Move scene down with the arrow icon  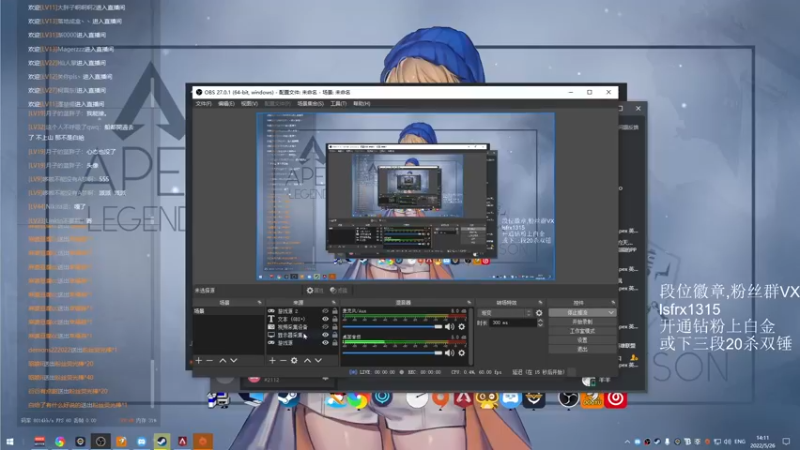point(234,360)
